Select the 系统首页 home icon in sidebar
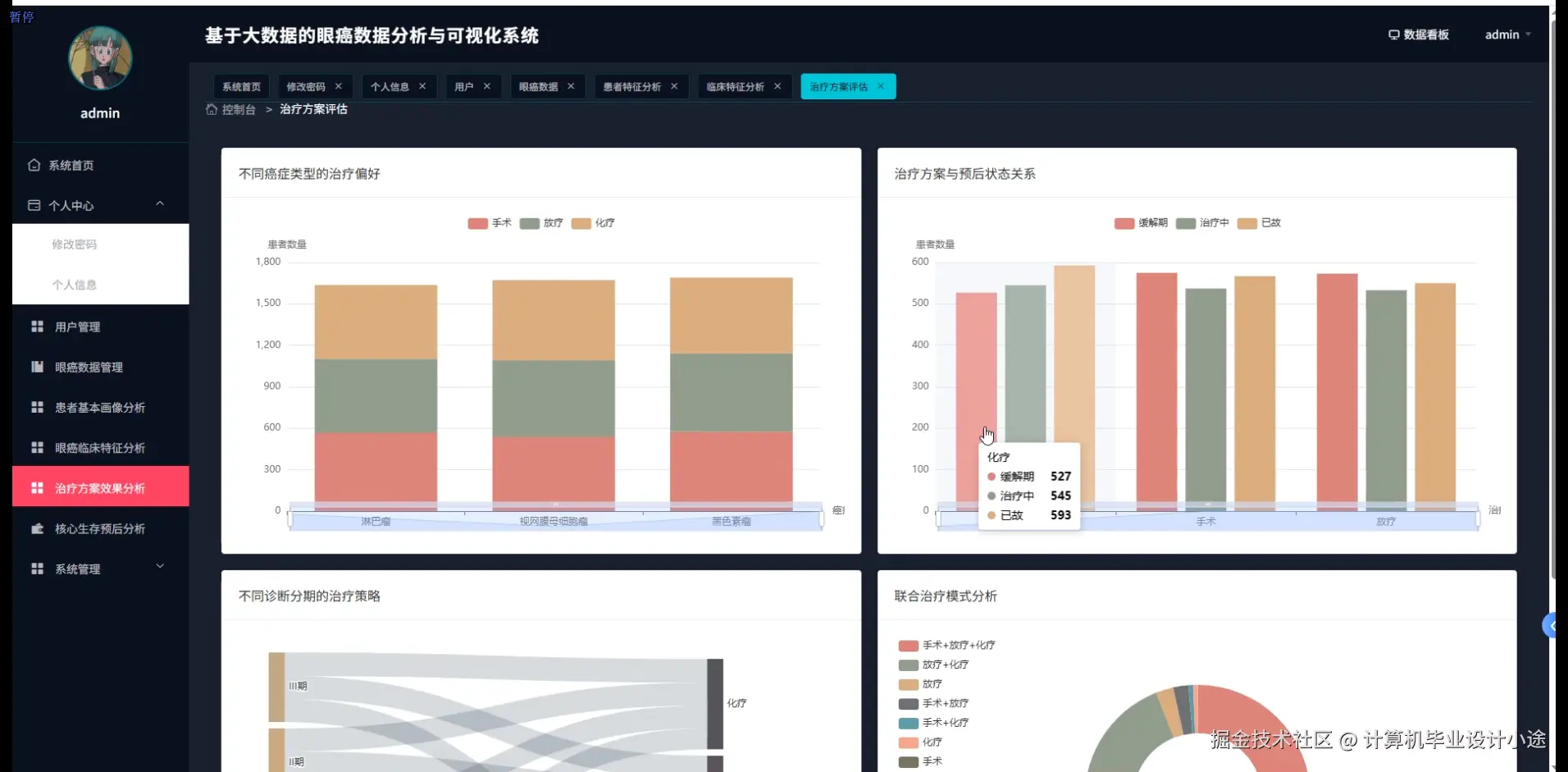 click(x=34, y=165)
